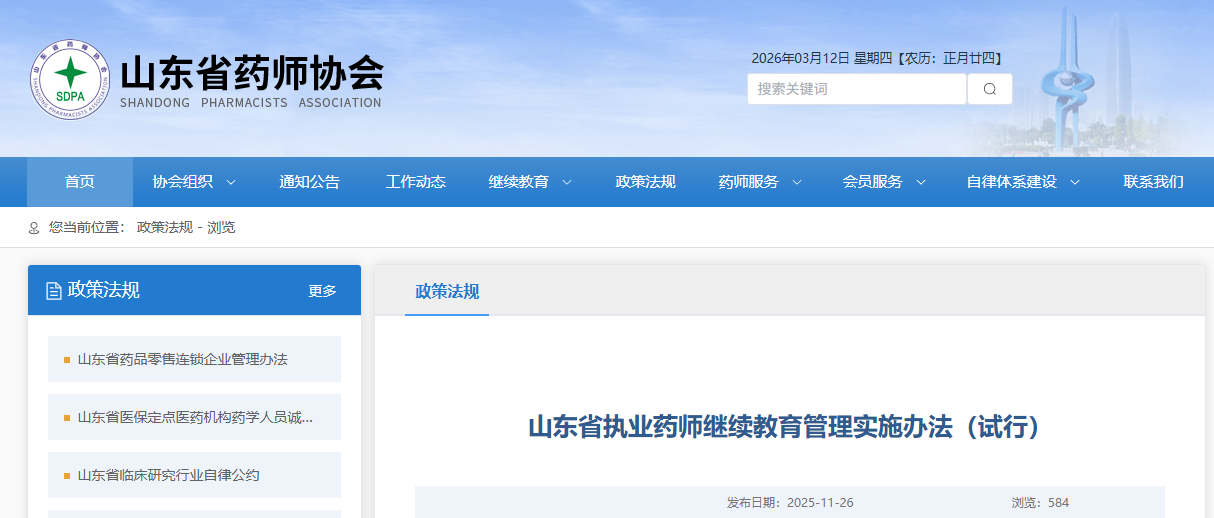The image size is (1214, 518).
Task: Expand the 自律体系建设 menu chevron
Action: [x=1075, y=182]
